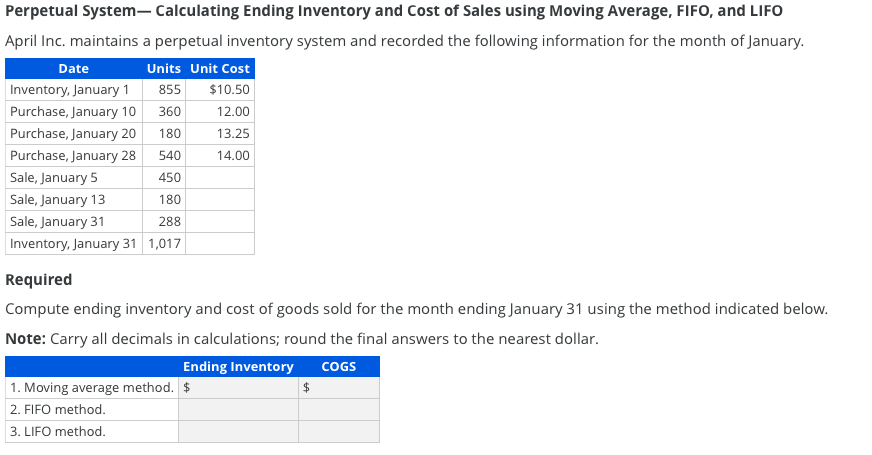Select the Inventory, January 1 row label
This screenshot has width=872, height=455.
(70, 90)
